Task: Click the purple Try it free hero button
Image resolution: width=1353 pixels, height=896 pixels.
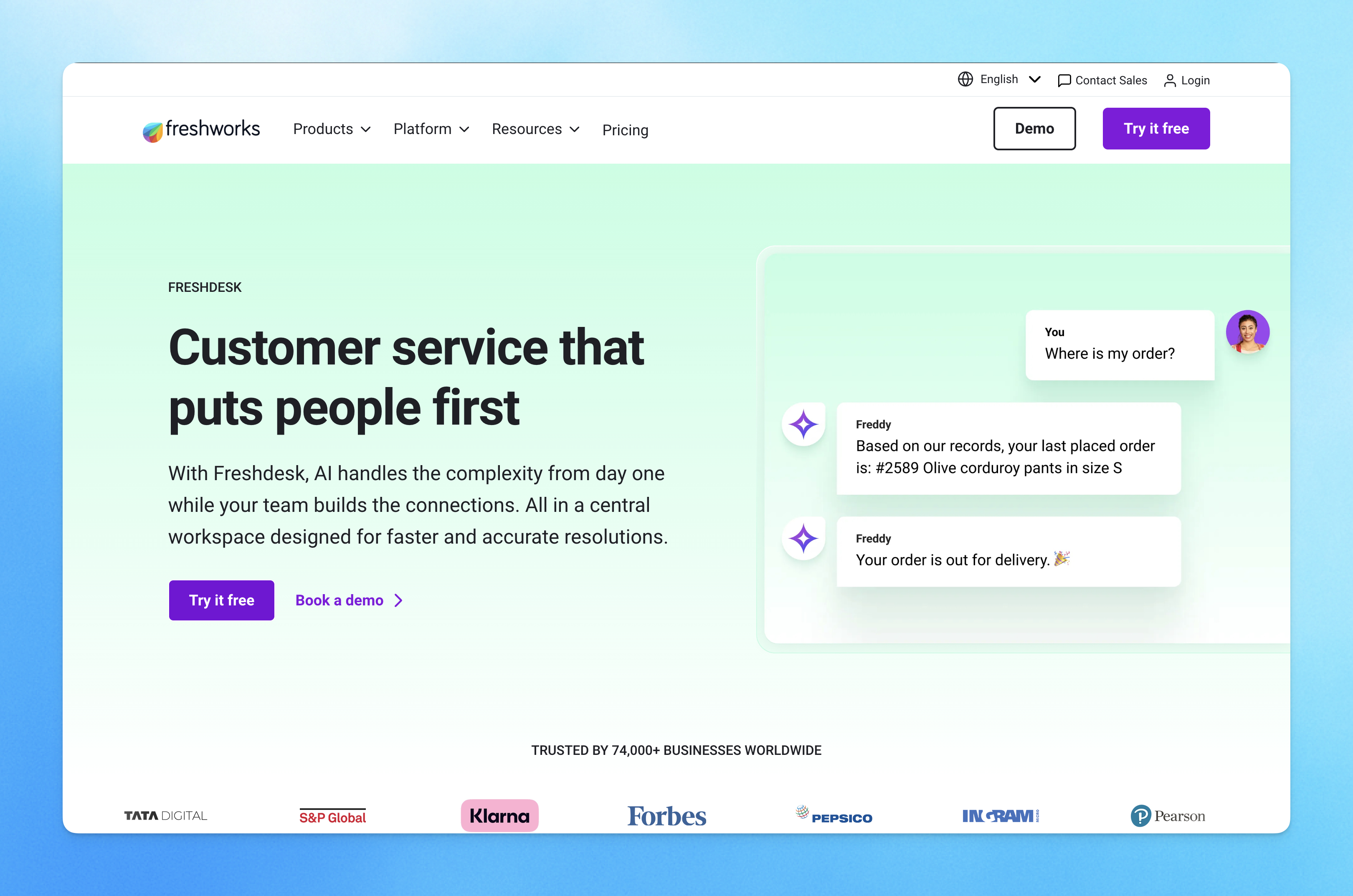Action: coord(221,600)
